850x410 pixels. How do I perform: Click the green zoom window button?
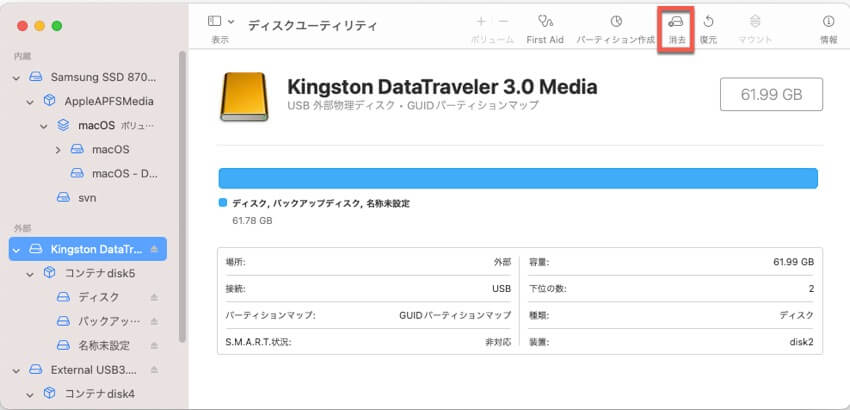point(57,26)
